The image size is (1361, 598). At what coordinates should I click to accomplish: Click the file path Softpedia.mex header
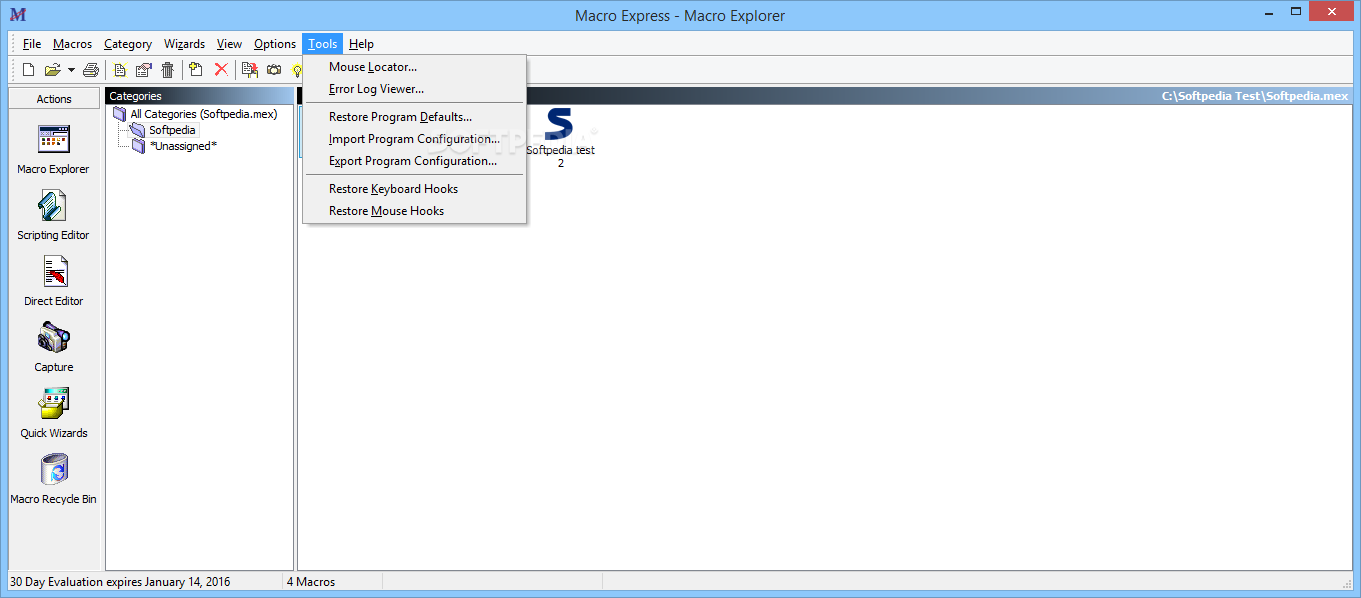tap(1255, 96)
